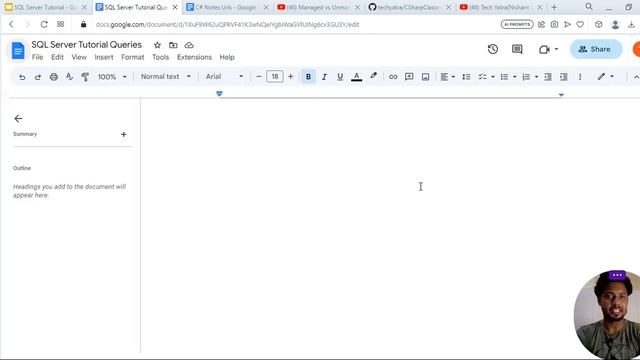
Task: Click the Share button
Action: pos(596,49)
